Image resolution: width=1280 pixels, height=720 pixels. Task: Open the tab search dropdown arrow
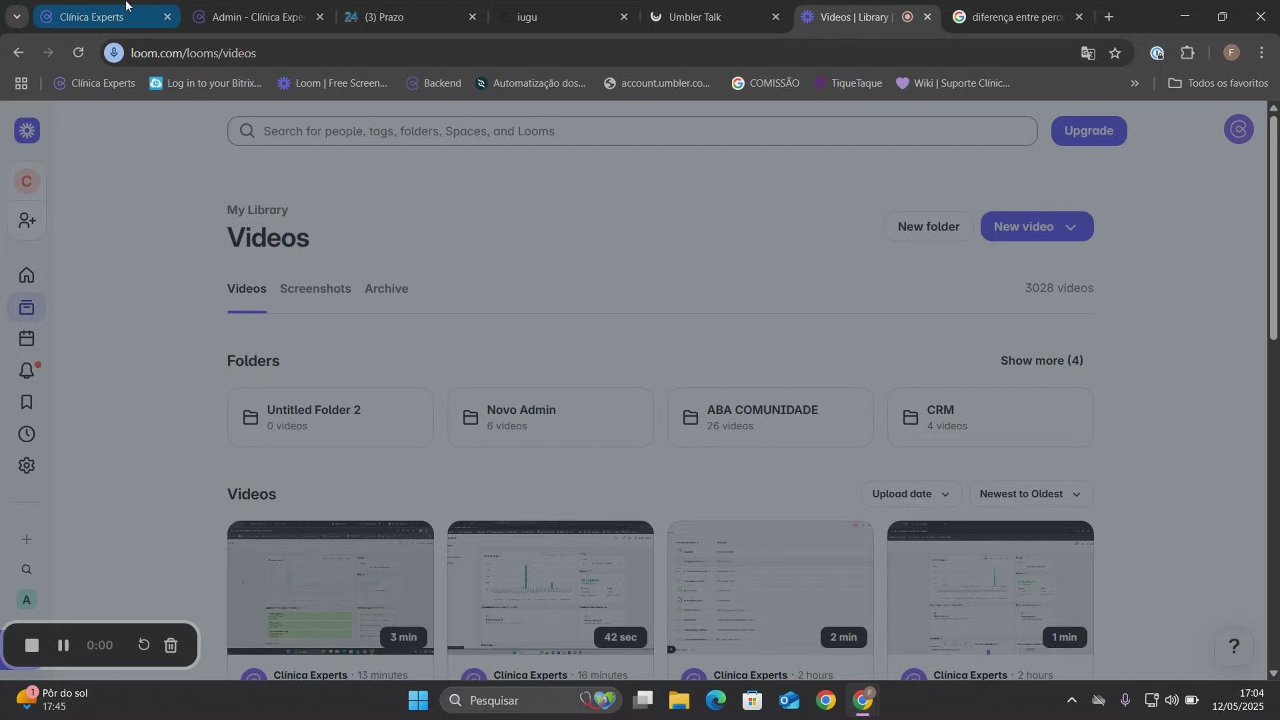16,17
